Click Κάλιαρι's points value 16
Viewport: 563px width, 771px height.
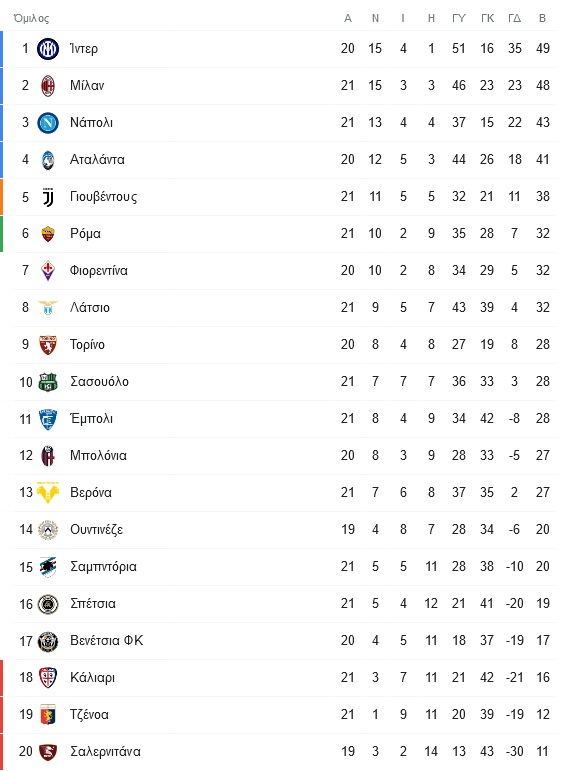[542, 677]
